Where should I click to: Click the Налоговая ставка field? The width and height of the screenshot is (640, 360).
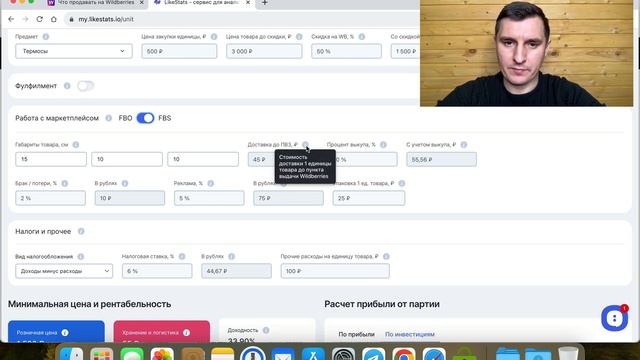(157, 271)
